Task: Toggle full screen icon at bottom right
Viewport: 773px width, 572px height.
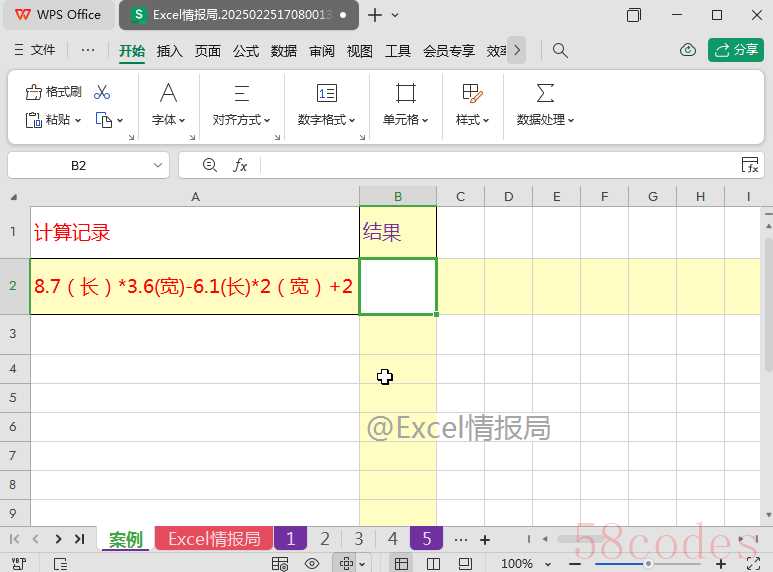Action: point(753,563)
